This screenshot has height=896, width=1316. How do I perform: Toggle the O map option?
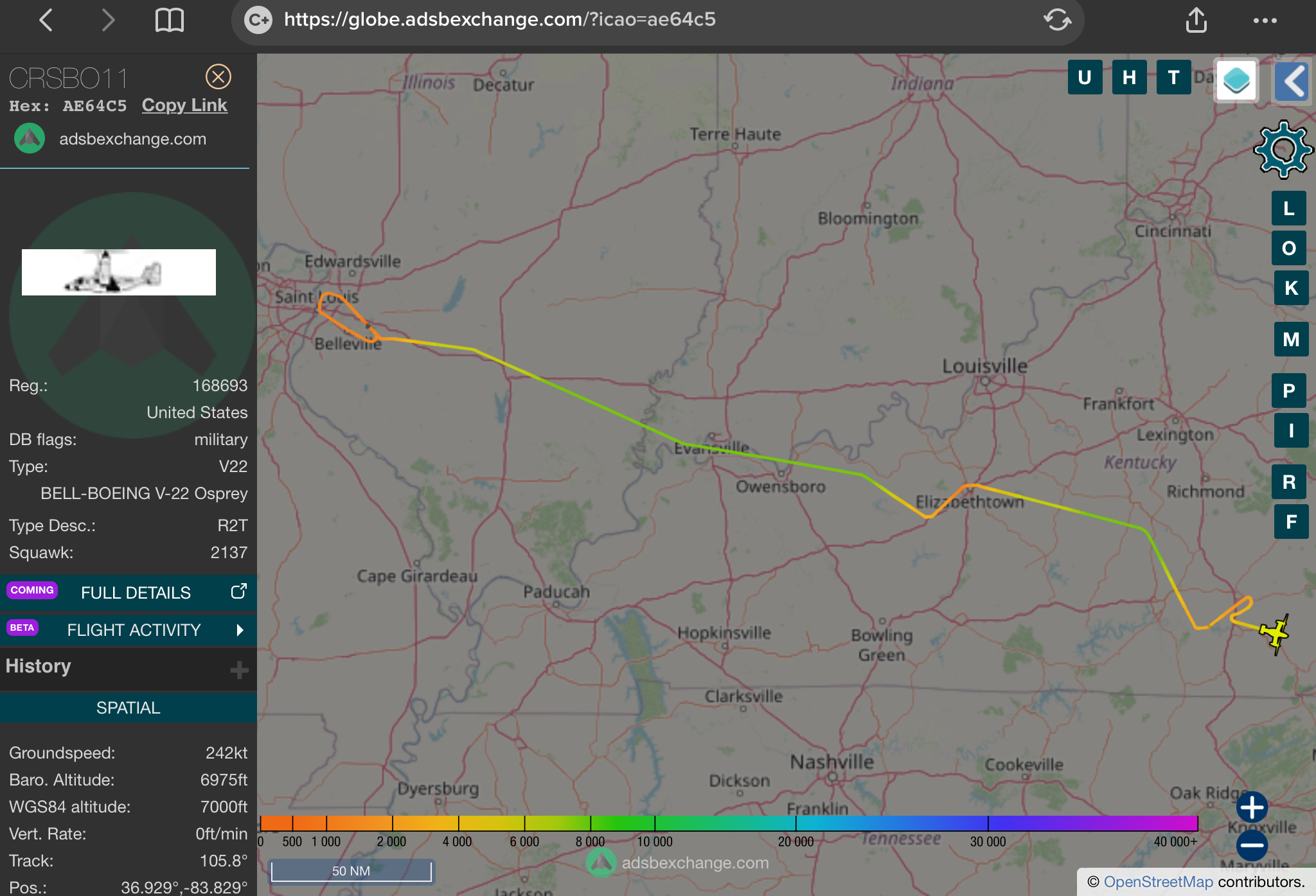pyautogui.click(x=1289, y=248)
